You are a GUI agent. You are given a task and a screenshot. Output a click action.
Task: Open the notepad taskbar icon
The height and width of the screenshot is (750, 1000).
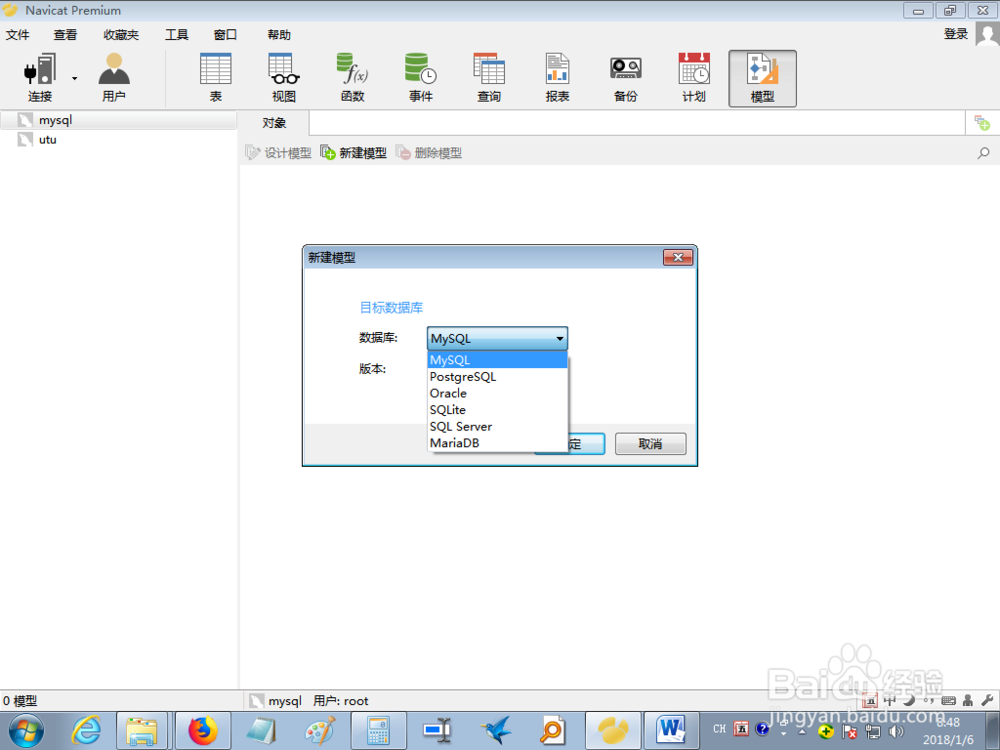260,731
